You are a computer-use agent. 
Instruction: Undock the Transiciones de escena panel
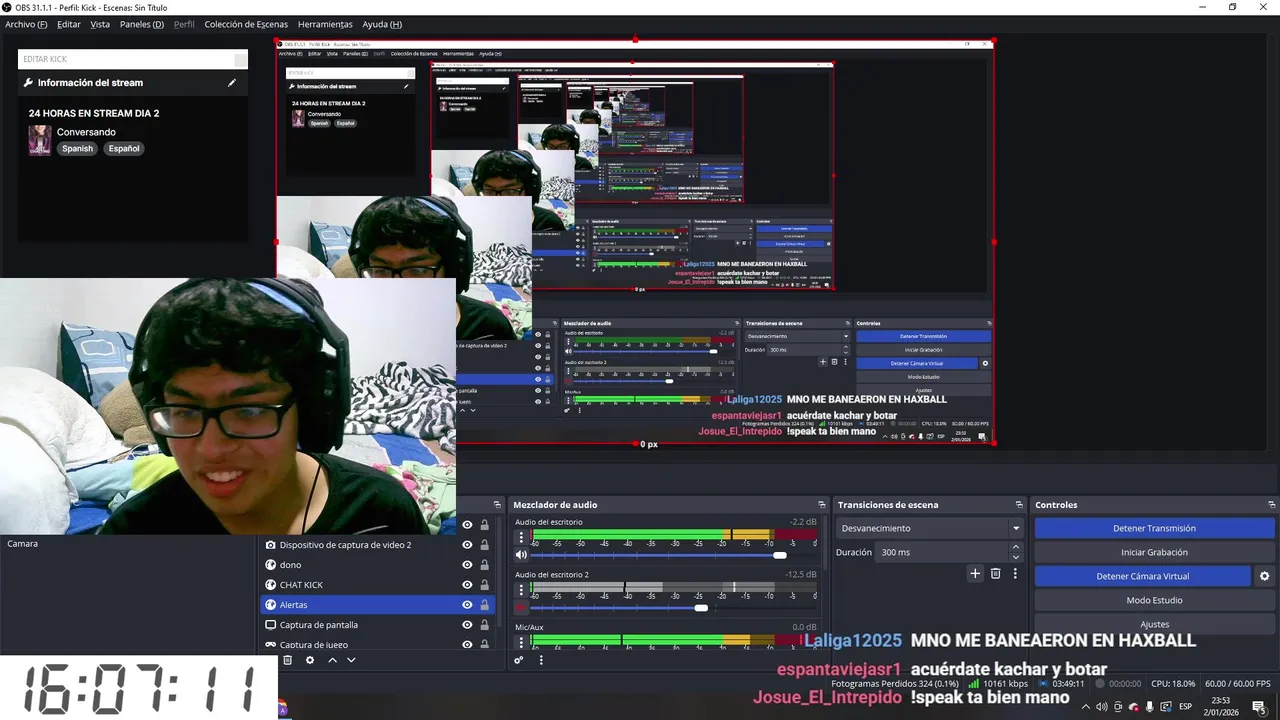(1019, 505)
